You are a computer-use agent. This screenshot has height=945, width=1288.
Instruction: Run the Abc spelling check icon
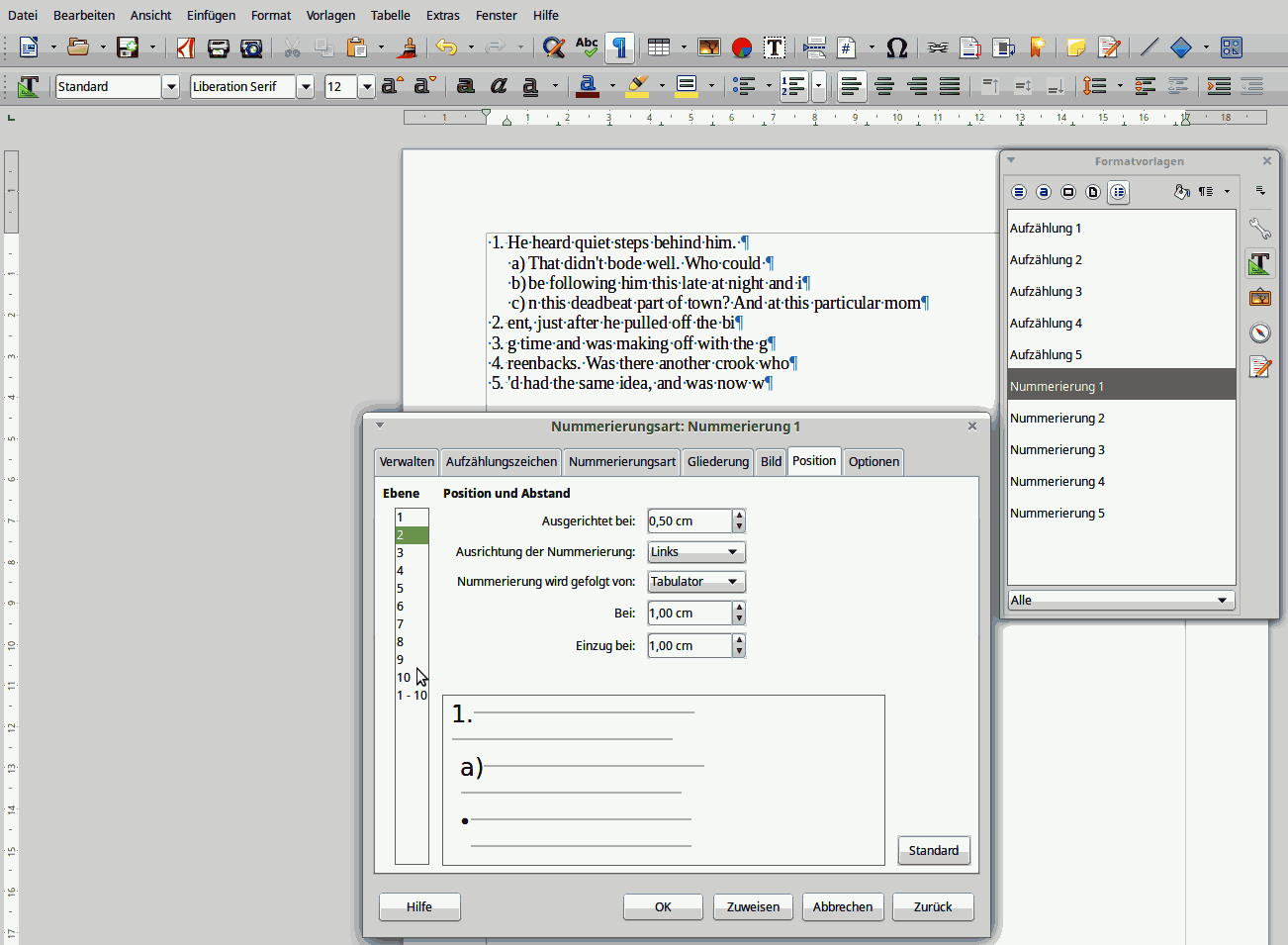[587, 47]
